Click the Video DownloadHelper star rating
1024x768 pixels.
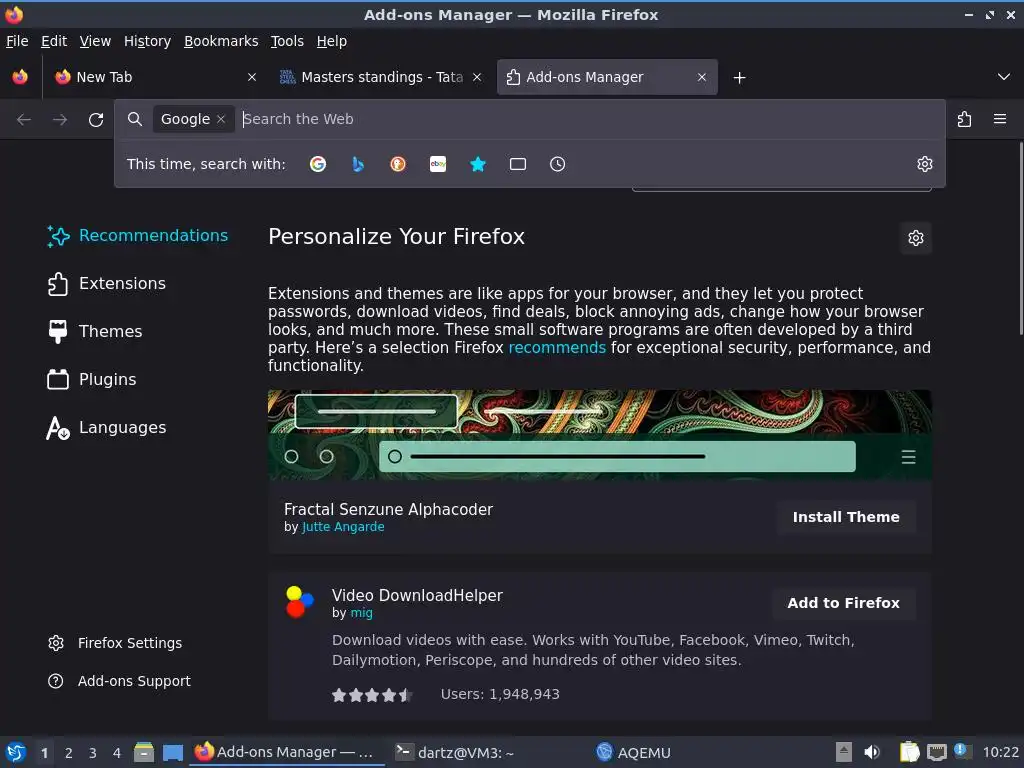pos(372,695)
